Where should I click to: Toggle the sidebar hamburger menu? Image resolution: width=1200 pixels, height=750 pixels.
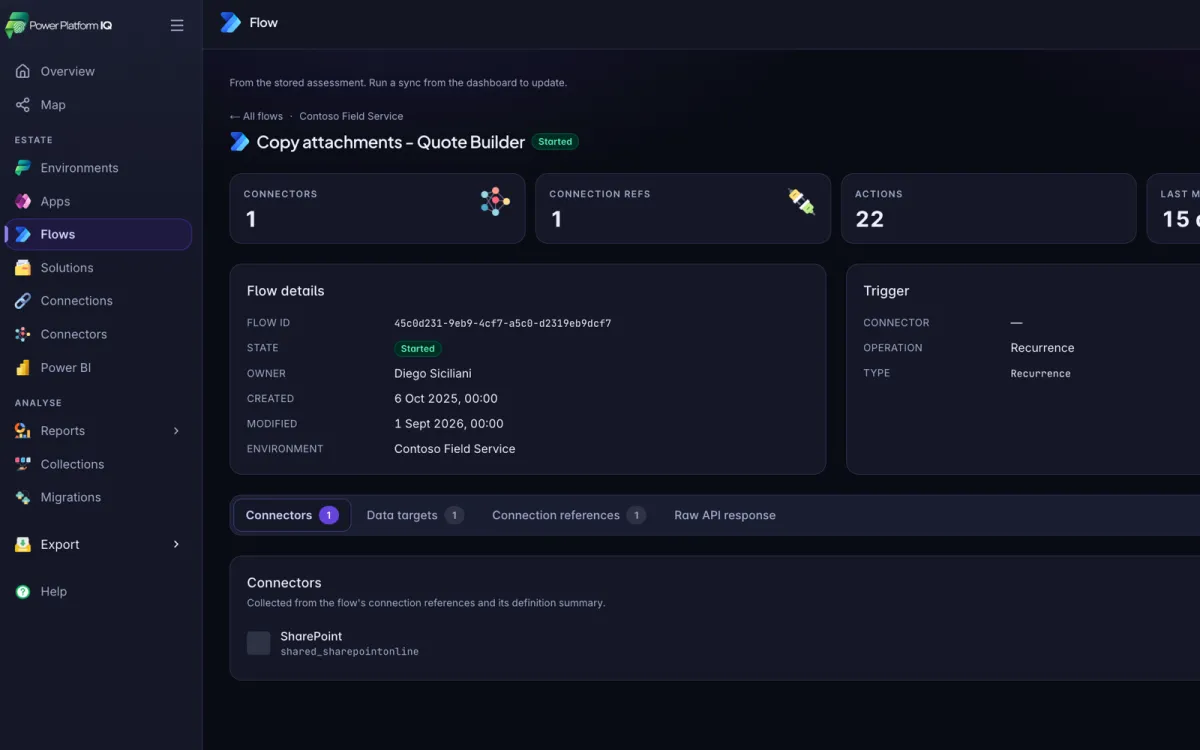click(x=177, y=25)
